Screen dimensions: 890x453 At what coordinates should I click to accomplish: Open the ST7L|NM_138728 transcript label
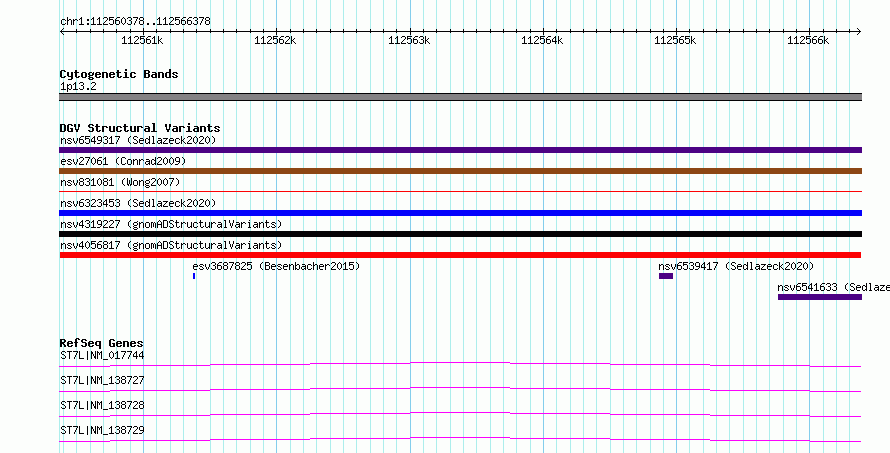click(x=102, y=405)
